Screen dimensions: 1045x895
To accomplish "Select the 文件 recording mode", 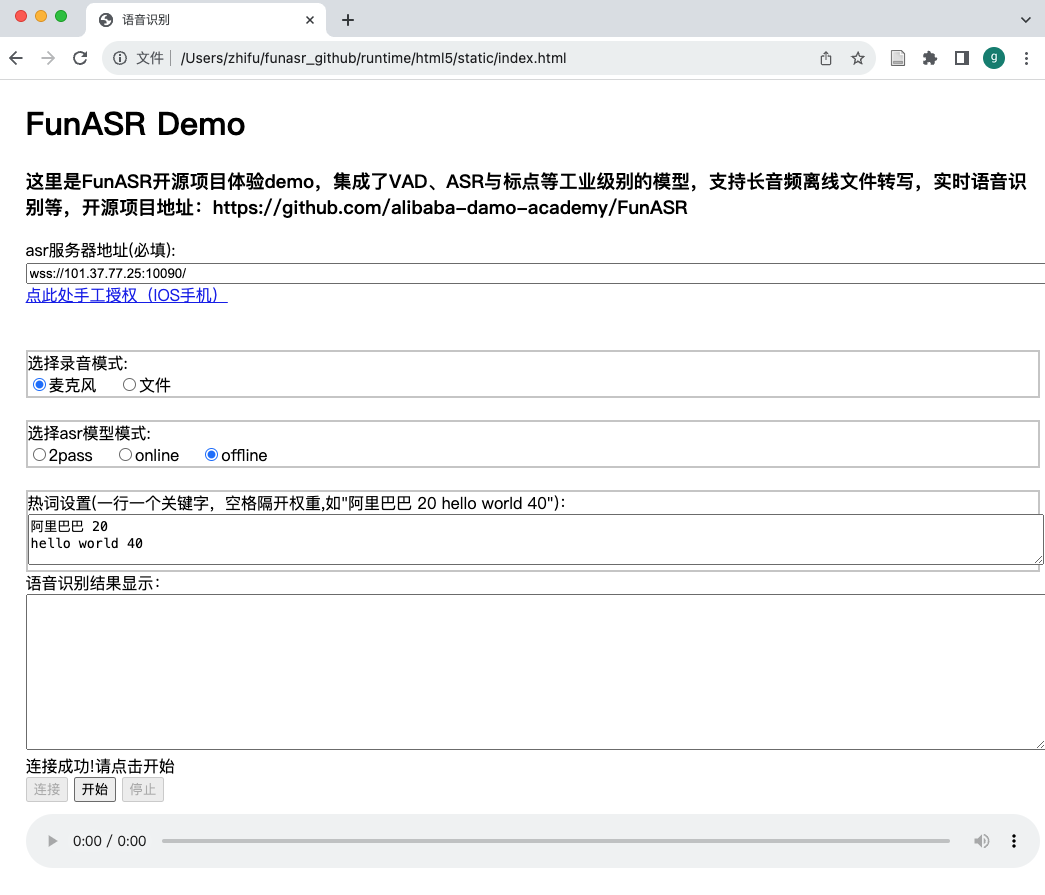I will tap(129, 384).
